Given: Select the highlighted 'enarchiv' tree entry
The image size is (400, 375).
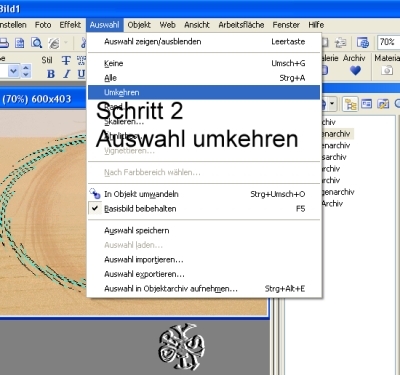Looking at the screenshot, I should 336,134.
